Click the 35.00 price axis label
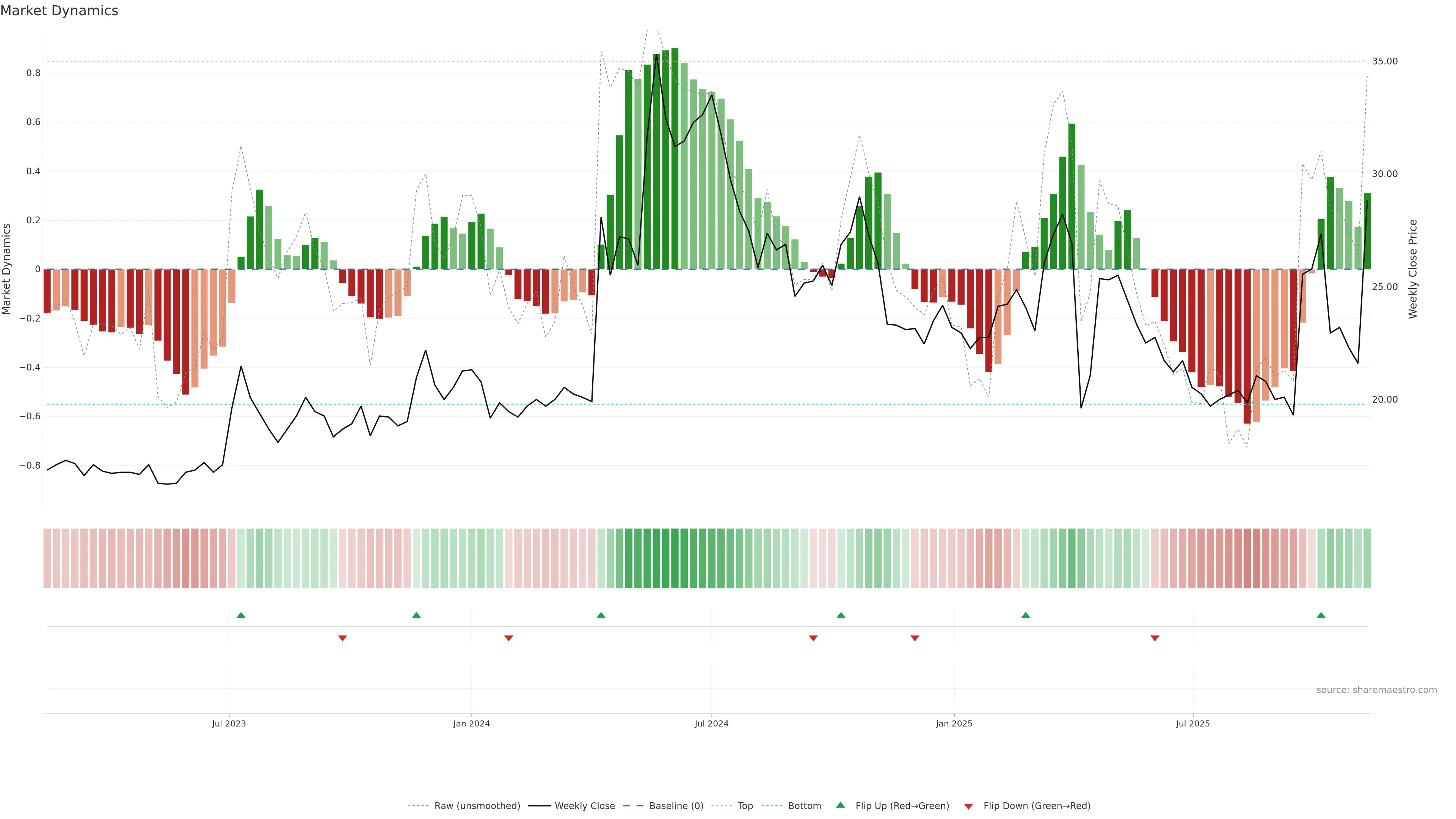This screenshot has height=819, width=1456. 1384,61
